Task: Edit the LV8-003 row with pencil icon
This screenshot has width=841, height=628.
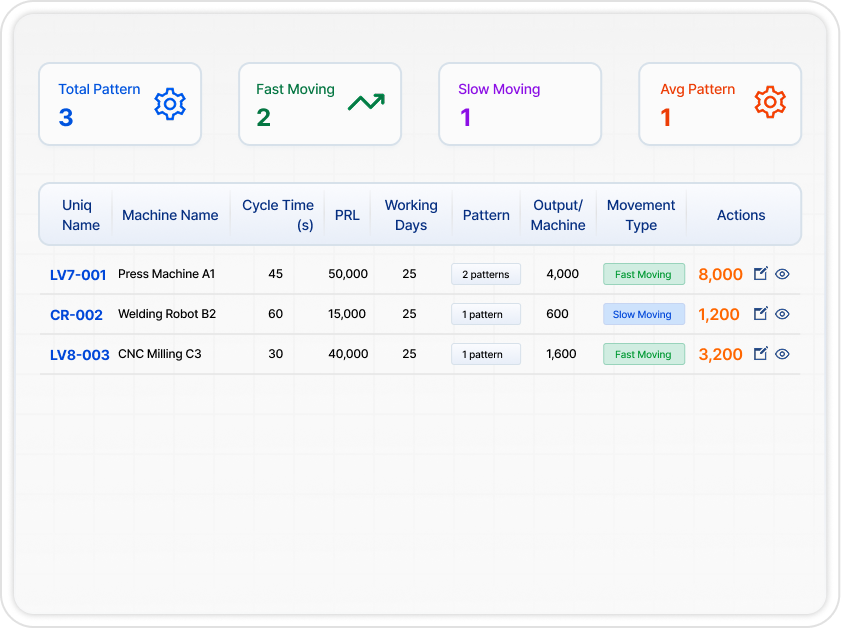Action: [x=760, y=354]
